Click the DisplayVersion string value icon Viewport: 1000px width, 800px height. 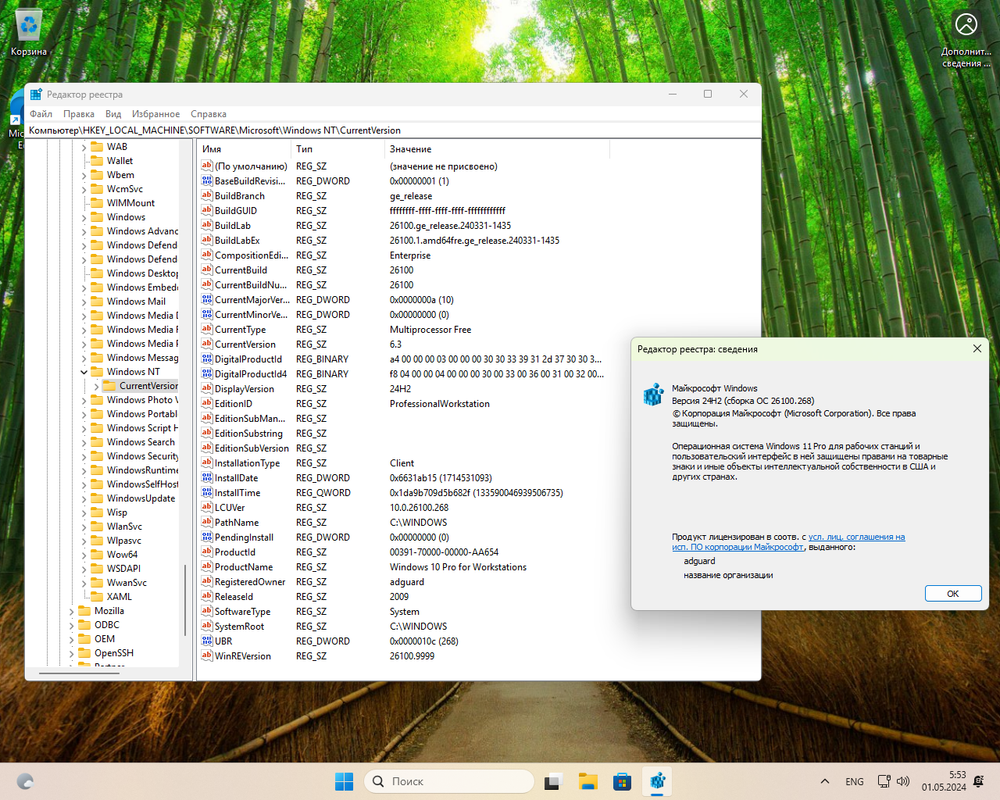[207, 389]
